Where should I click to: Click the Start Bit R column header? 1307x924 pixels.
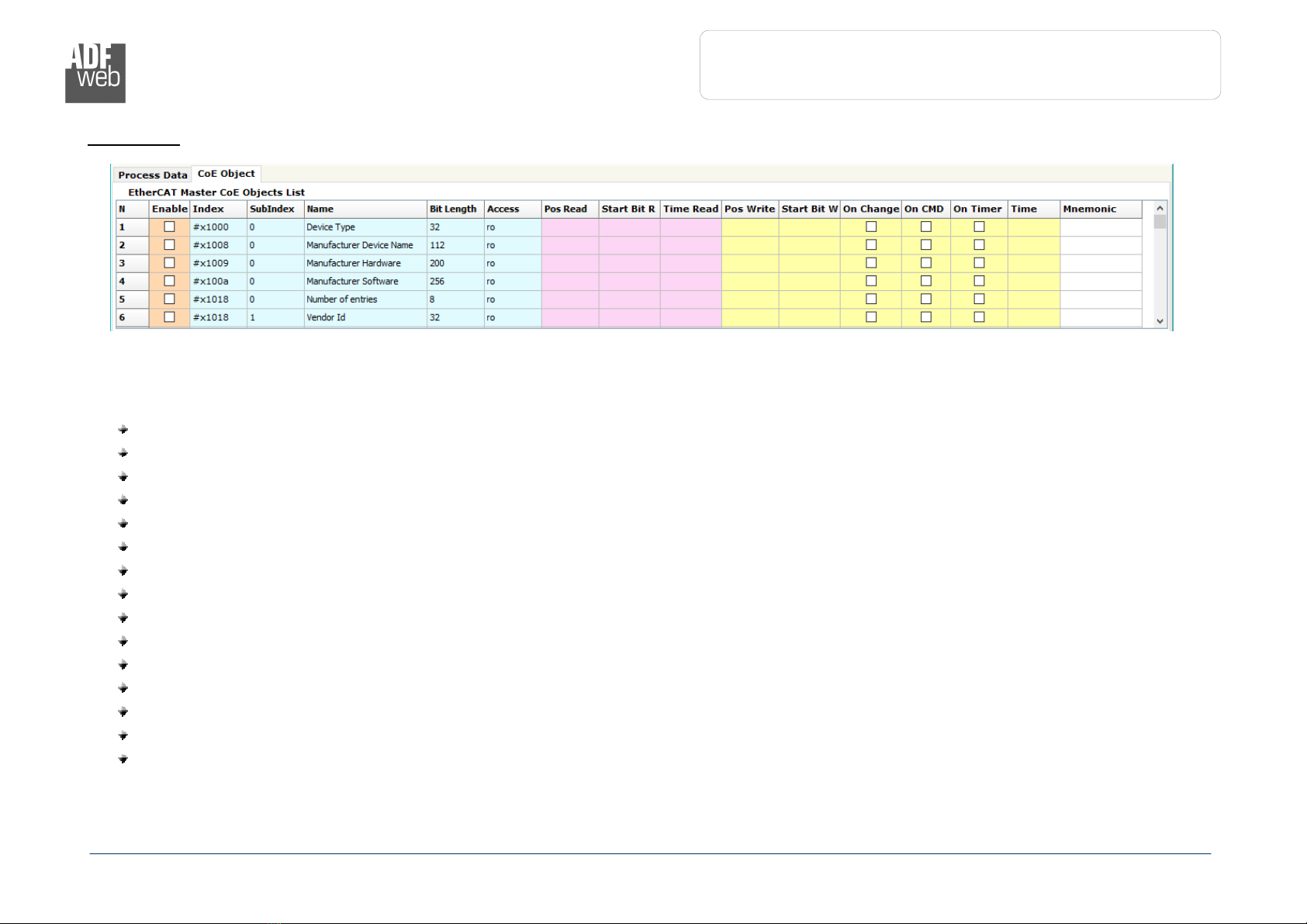pos(629,209)
